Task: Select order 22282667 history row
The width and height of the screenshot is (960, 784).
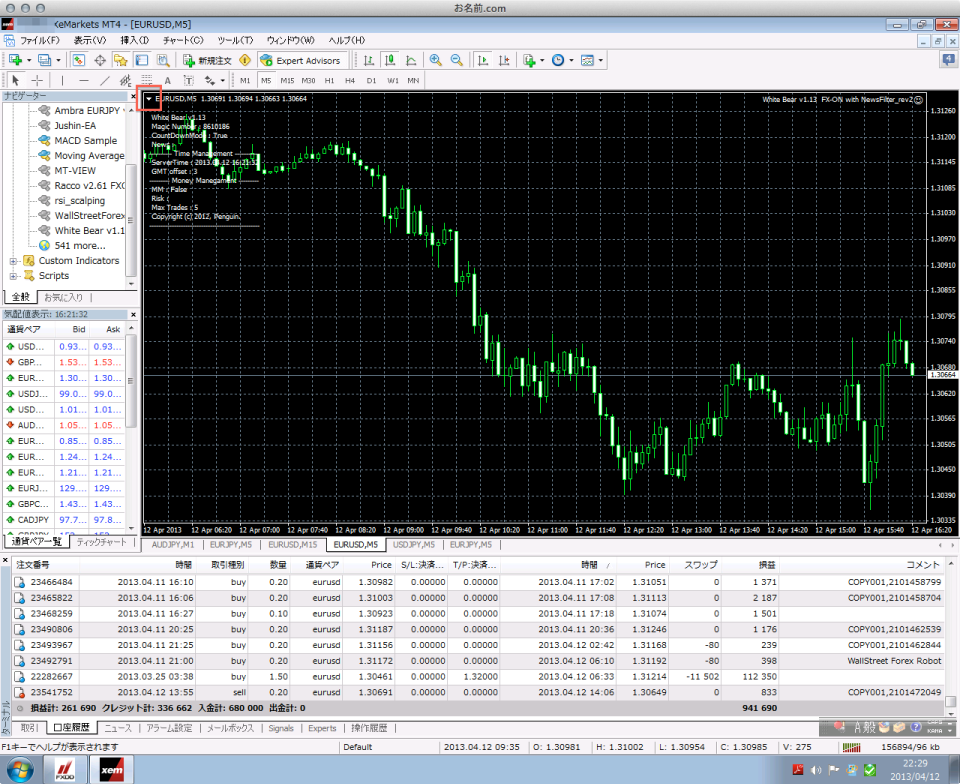Action: pos(478,676)
